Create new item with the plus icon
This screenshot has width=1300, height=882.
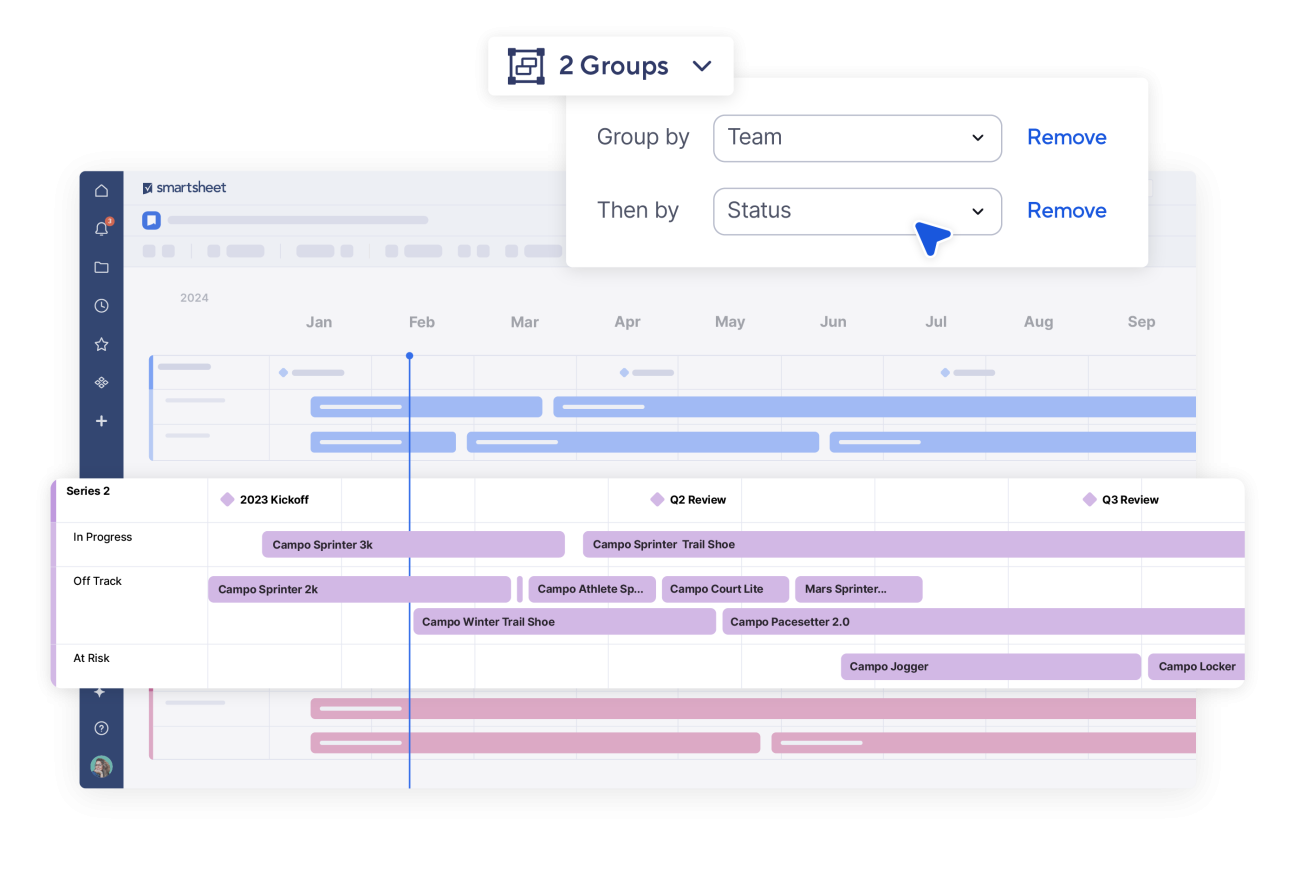[101, 421]
